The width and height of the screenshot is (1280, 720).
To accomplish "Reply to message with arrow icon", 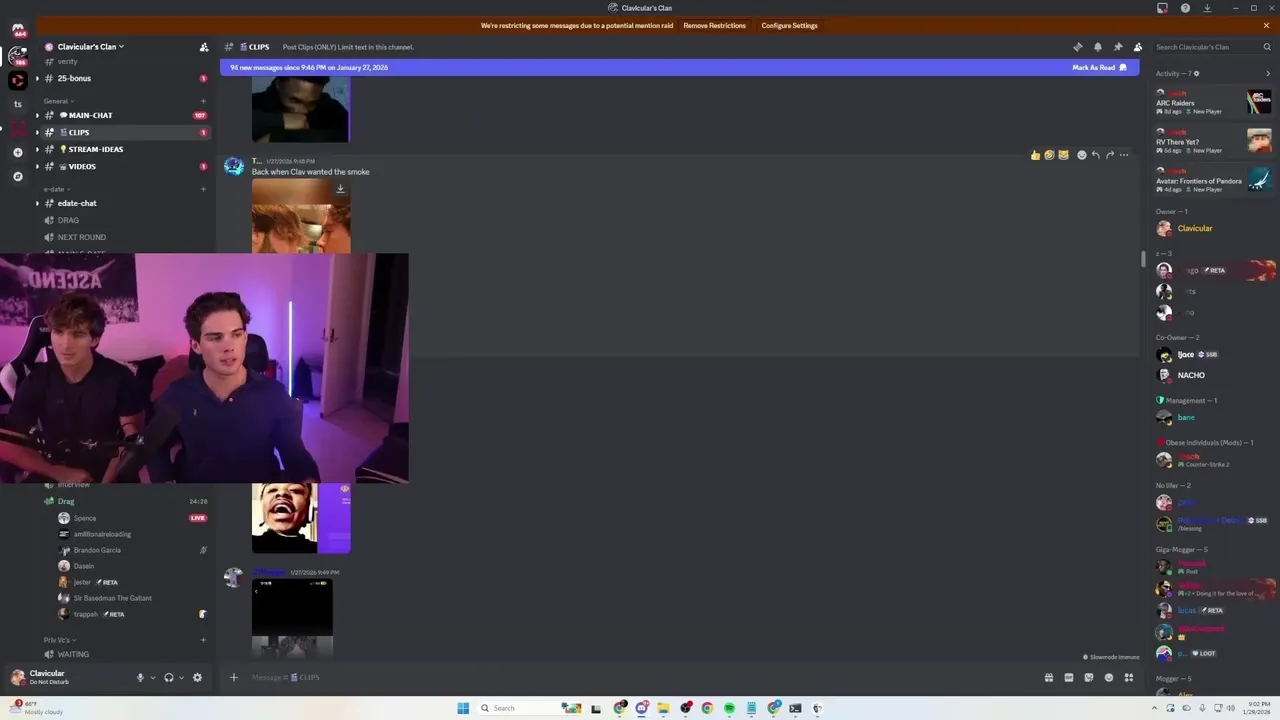I will click(x=1095, y=155).
